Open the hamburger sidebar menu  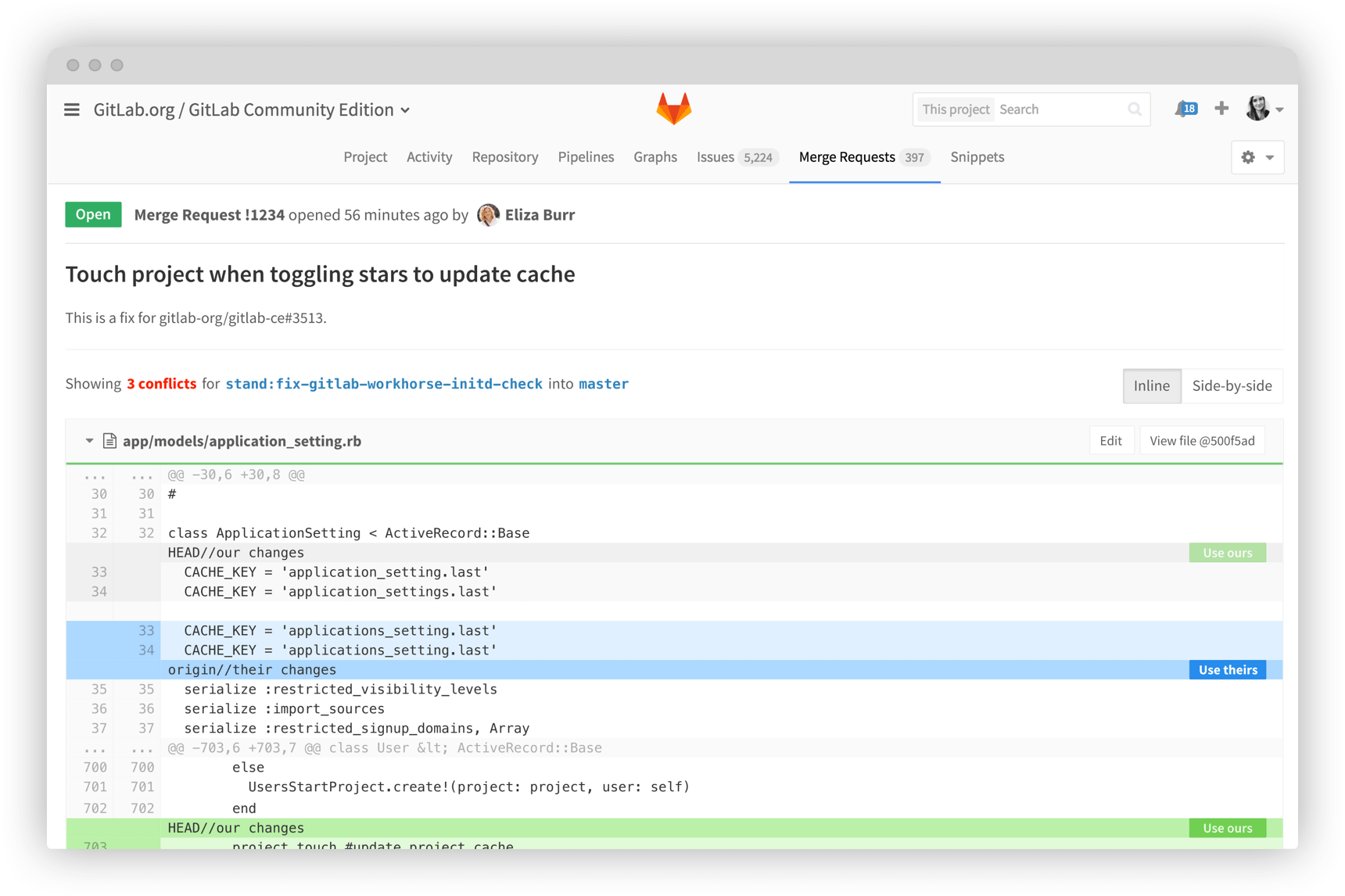click(x=72, y=109)
